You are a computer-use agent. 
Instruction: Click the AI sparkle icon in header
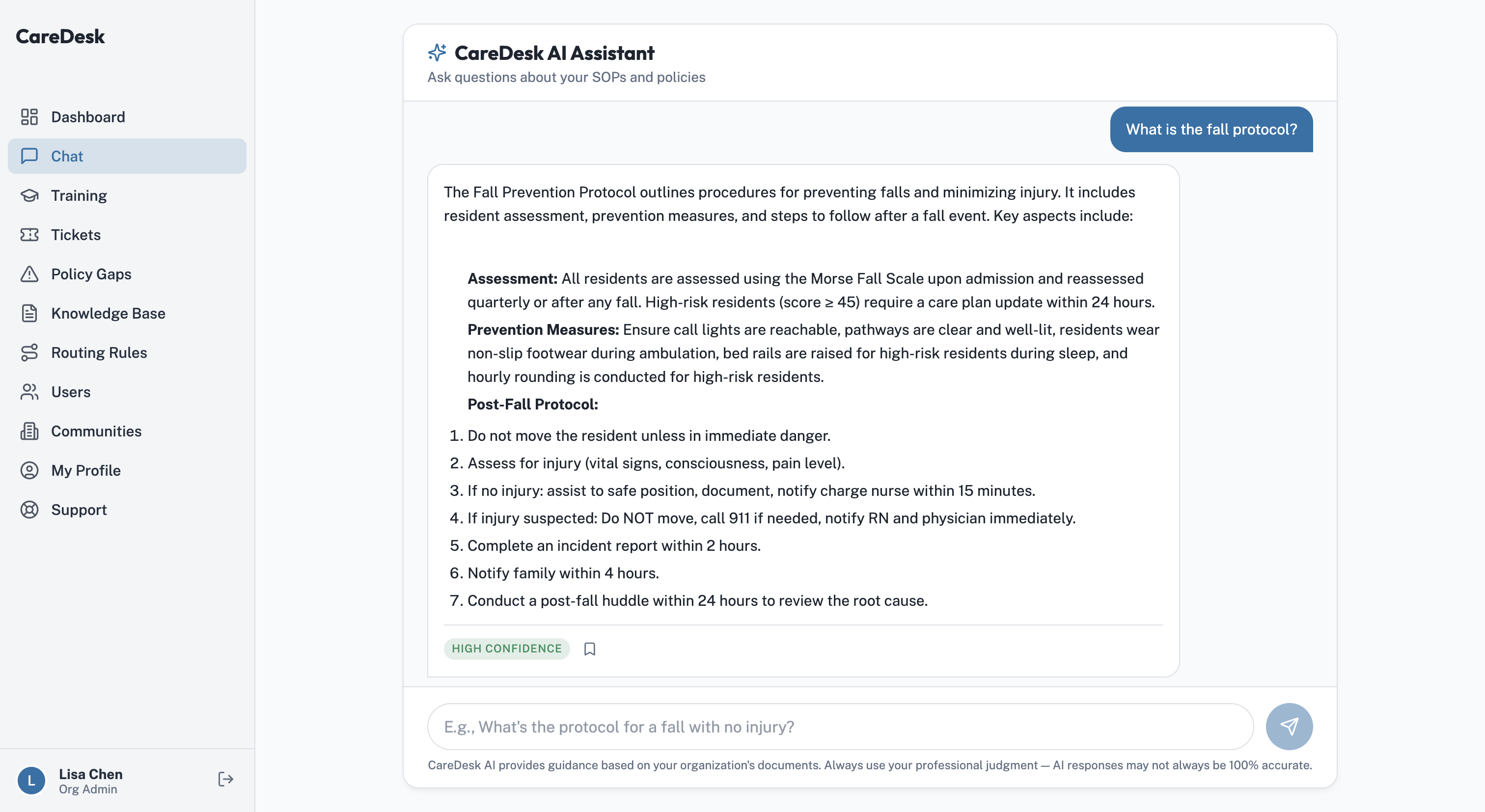click(x=437, y=53)
